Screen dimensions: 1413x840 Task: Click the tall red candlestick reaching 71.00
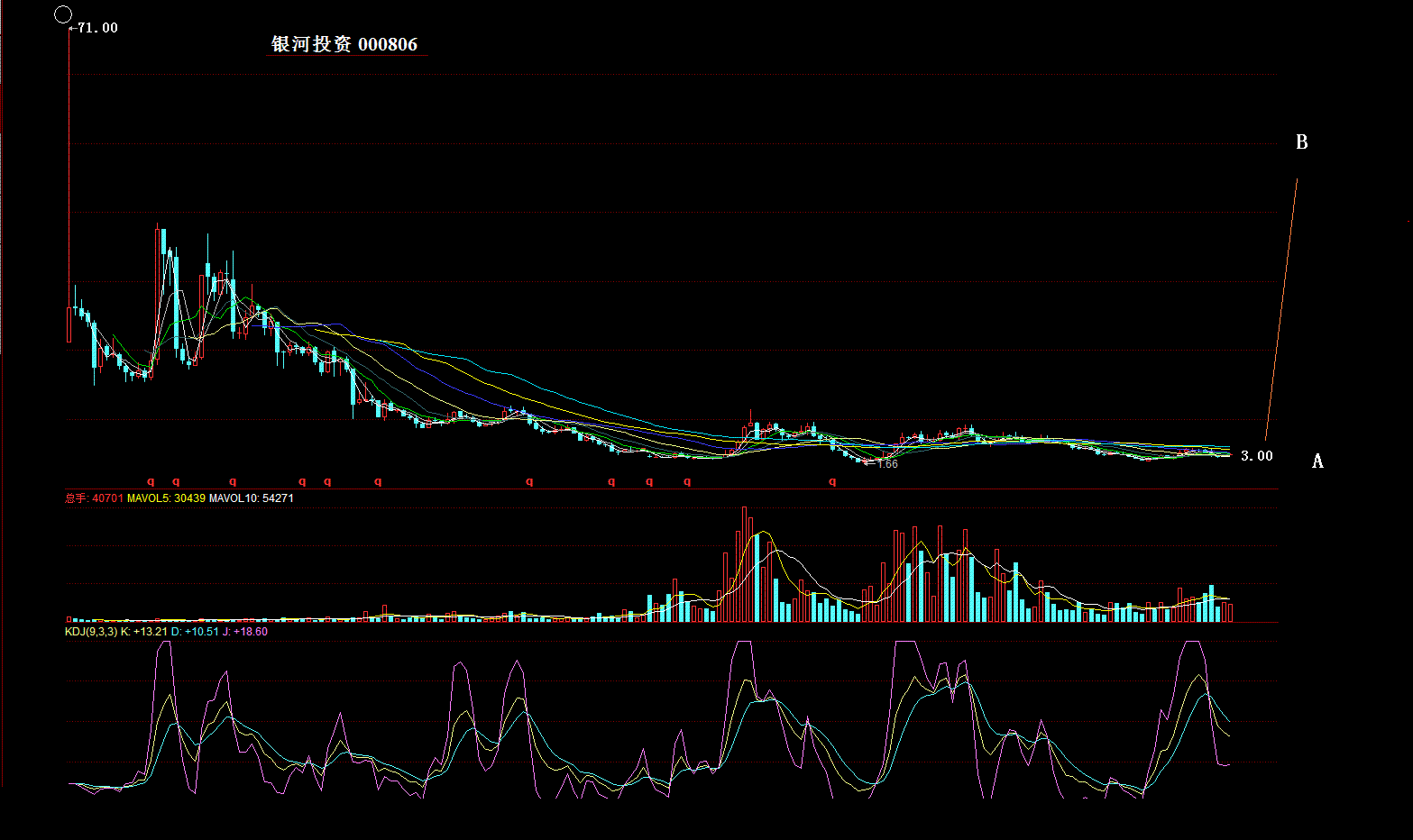[69, 180]
